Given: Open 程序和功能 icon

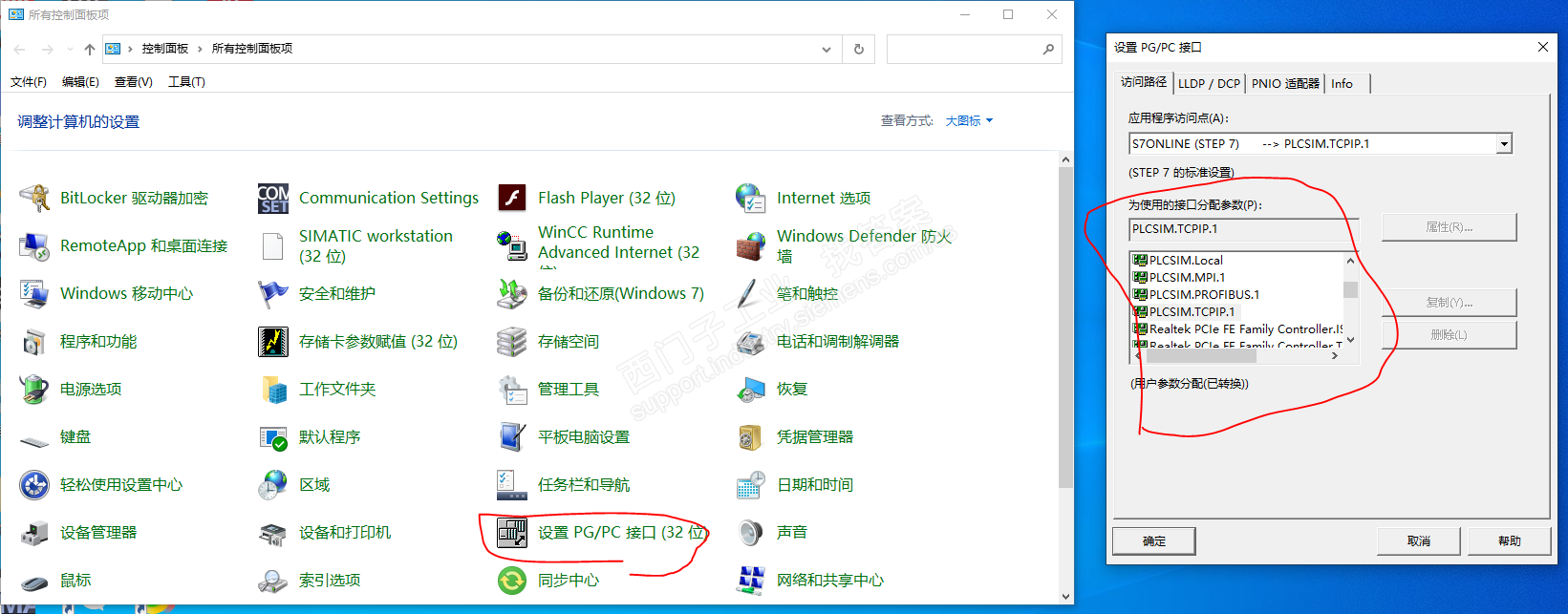Looking at the screenshot, I should coord(34,341).
